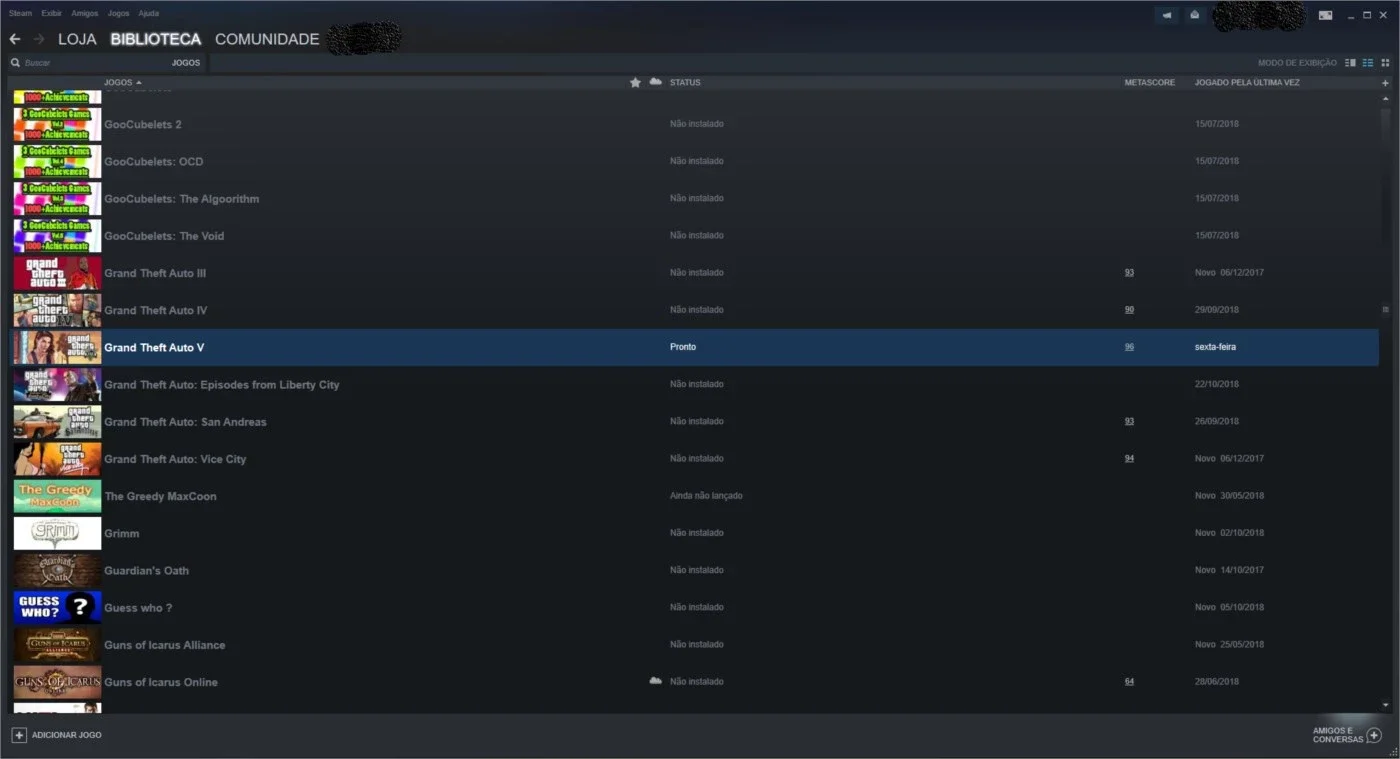This screenshot has width=1400, height=759.
Task: Go back with the left arrow
Action: (x=15, y=39)
